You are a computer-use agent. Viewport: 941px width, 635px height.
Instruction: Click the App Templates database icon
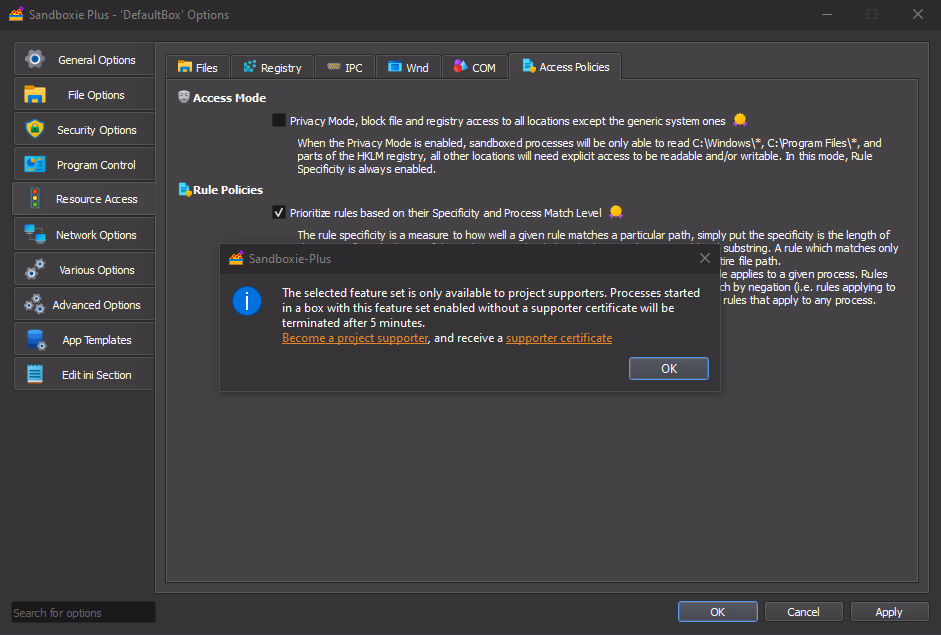pos(36,339)
